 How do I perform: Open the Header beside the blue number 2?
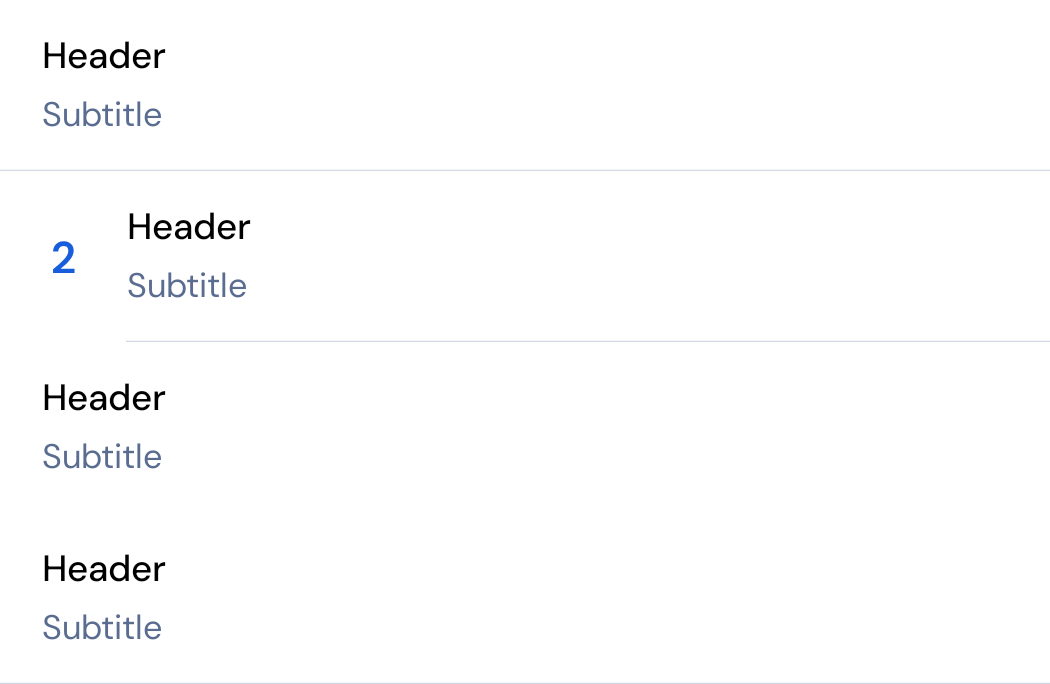point(189,226)
